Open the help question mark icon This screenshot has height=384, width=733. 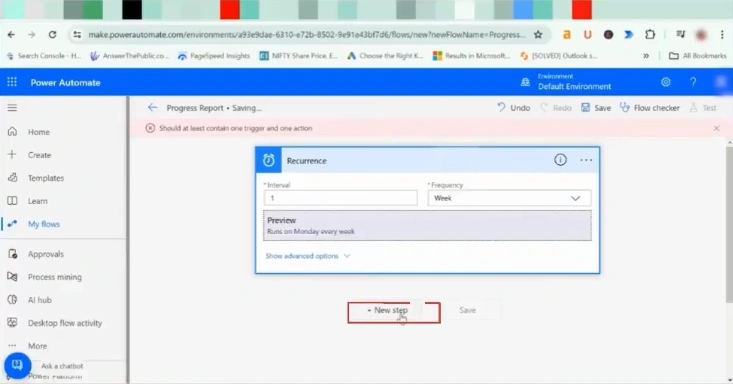pos(693,82)
